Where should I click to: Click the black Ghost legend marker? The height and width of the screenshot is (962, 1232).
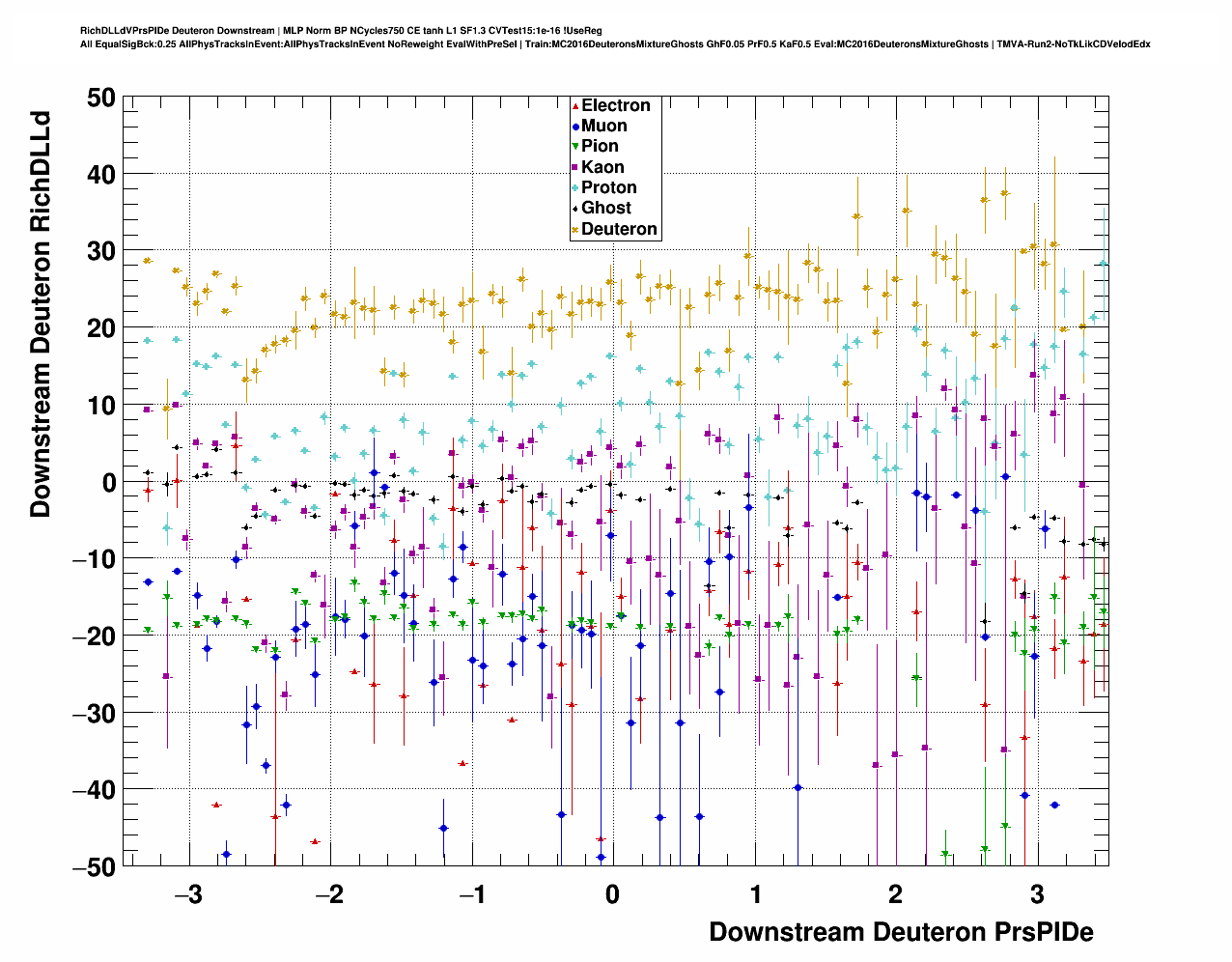pos(575,209)
